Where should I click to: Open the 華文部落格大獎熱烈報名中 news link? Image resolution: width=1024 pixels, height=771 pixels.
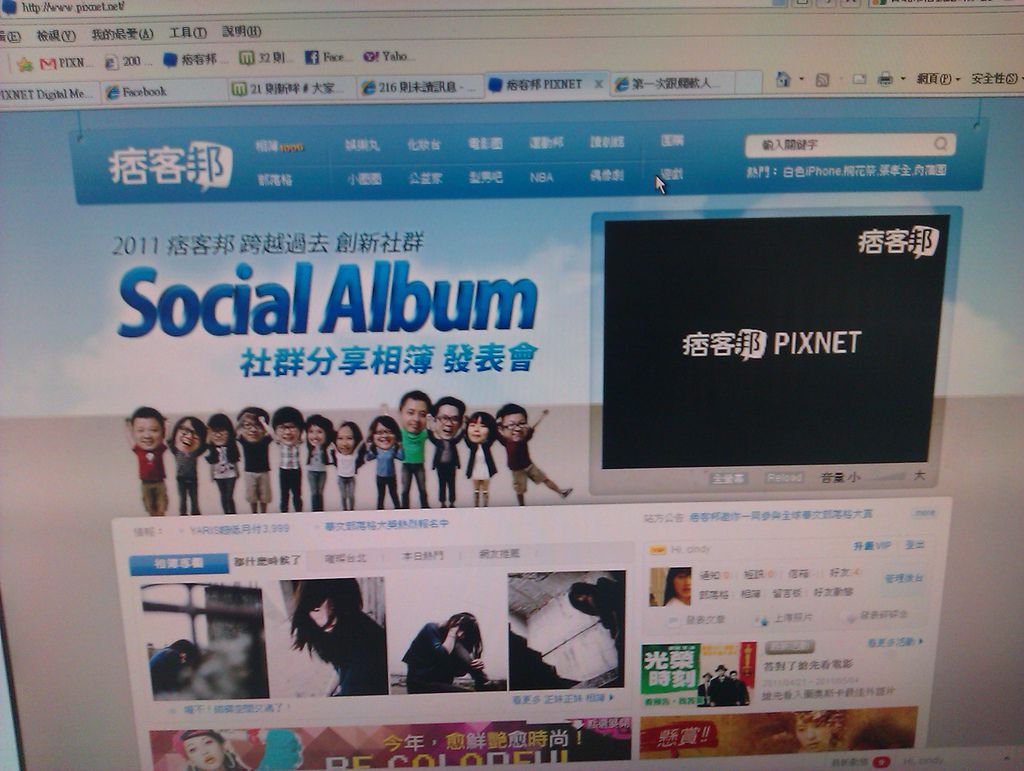(387, 525)
